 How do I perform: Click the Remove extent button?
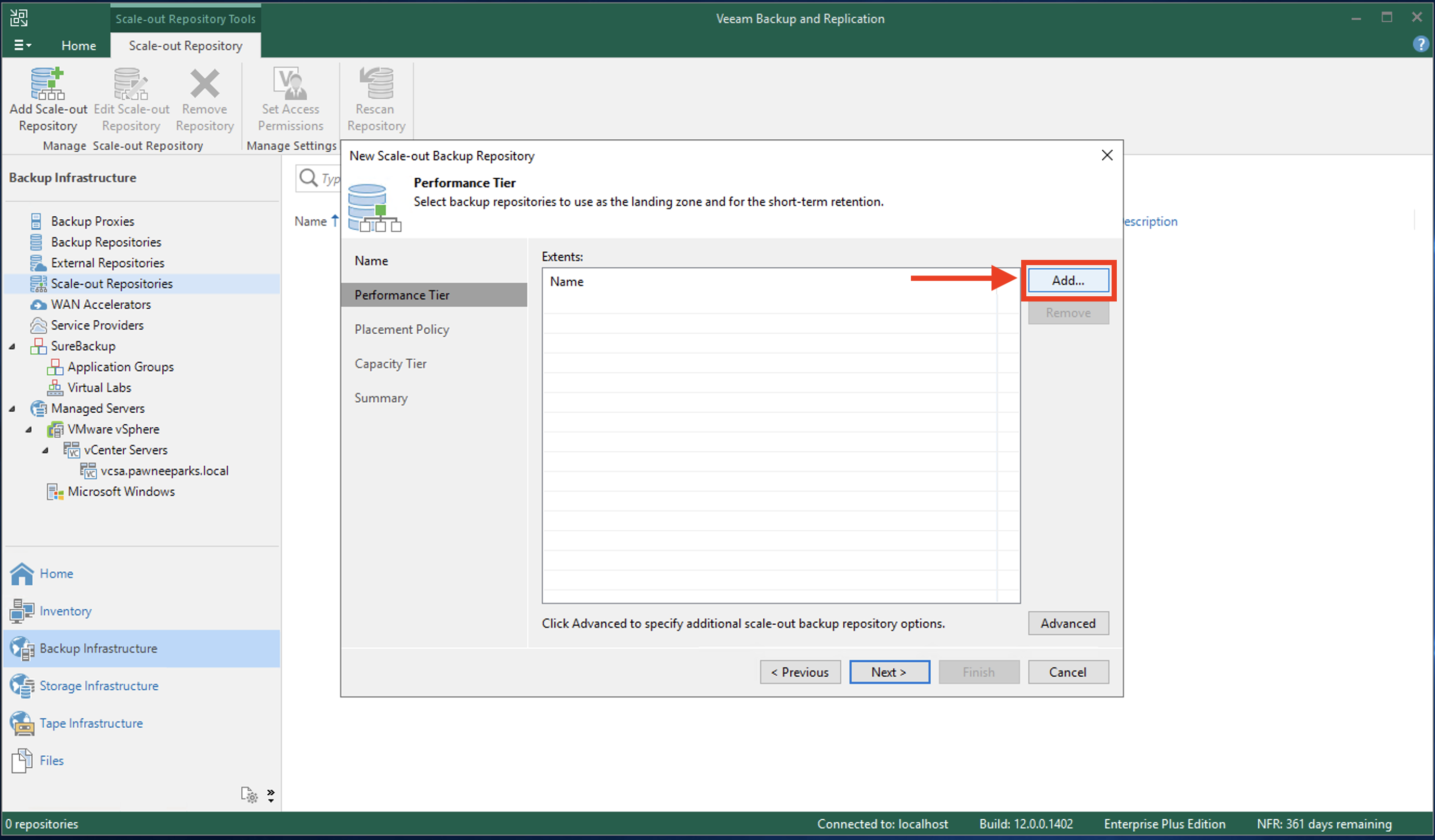[1068, 312]
